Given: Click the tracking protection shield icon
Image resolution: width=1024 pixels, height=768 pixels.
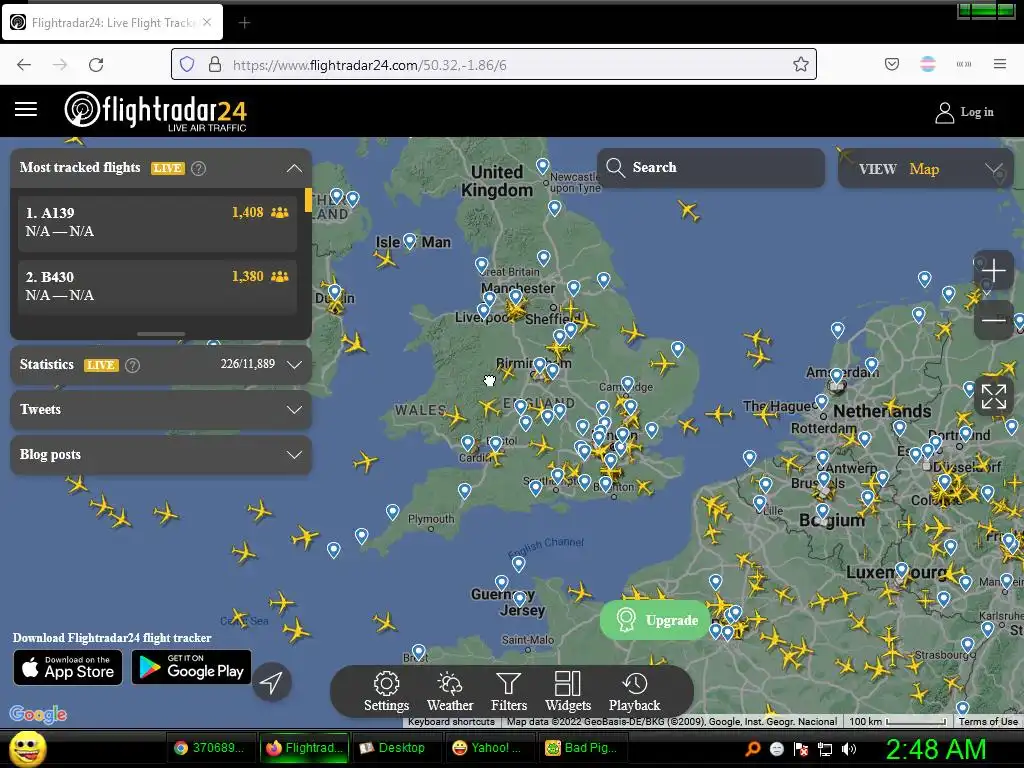Looking at the screenshot, I should pyautogui.click(x=187, y=65).
